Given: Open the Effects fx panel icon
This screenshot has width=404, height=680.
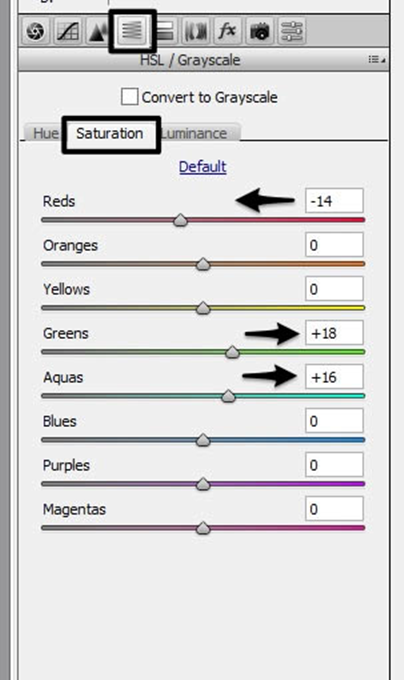Looking at the screenshot, I should click(228, 32).
